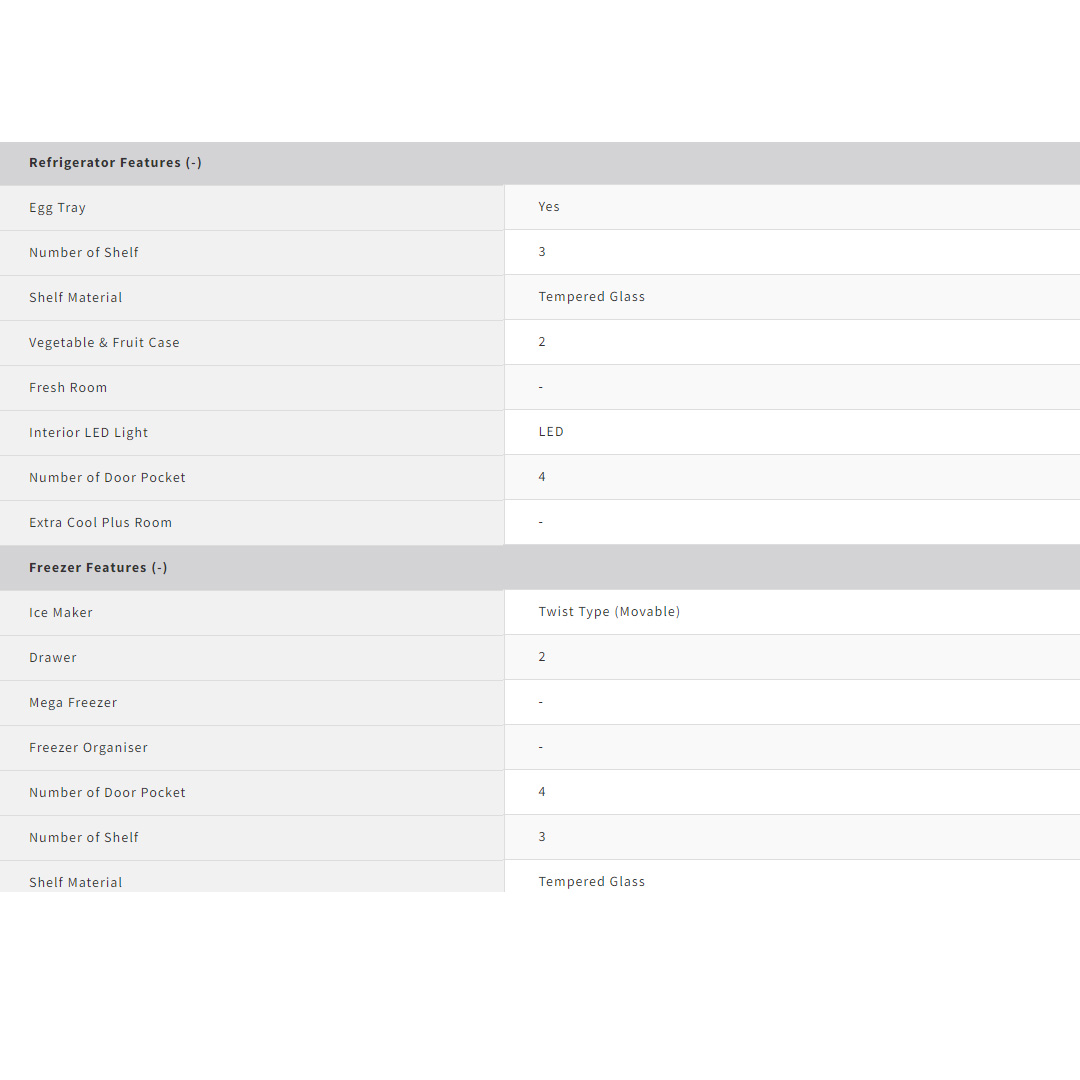Click the Twist Type (Movable) value
The height and width of the screenshot is (1080, 1080).
(x=609, y=612)
